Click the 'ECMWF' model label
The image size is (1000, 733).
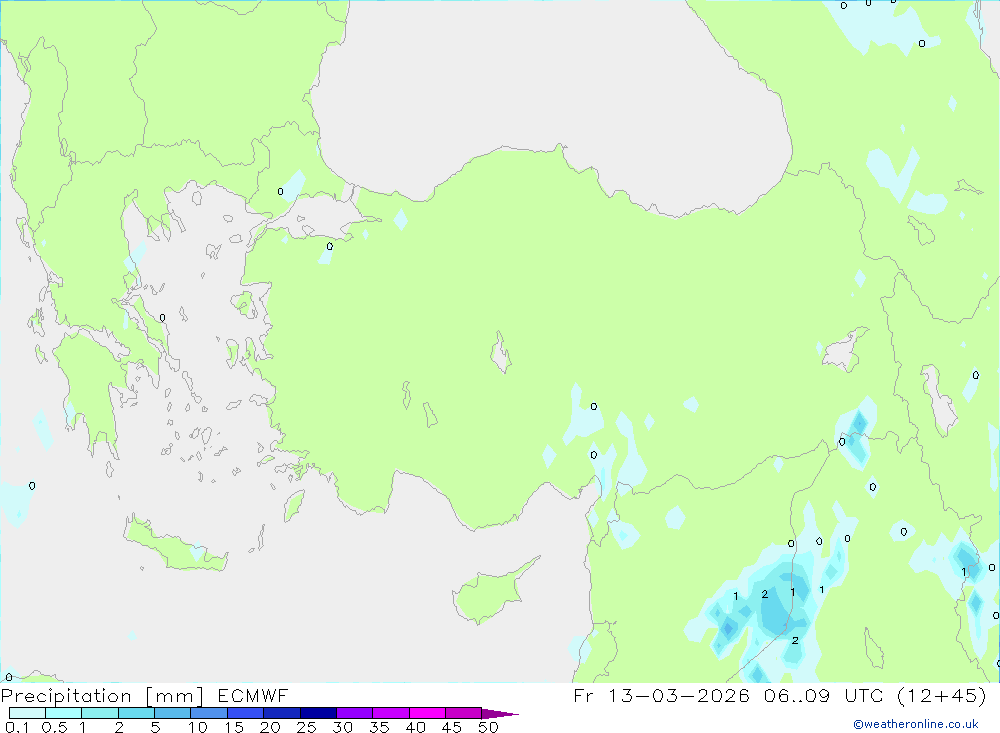(x=253, y=695)
